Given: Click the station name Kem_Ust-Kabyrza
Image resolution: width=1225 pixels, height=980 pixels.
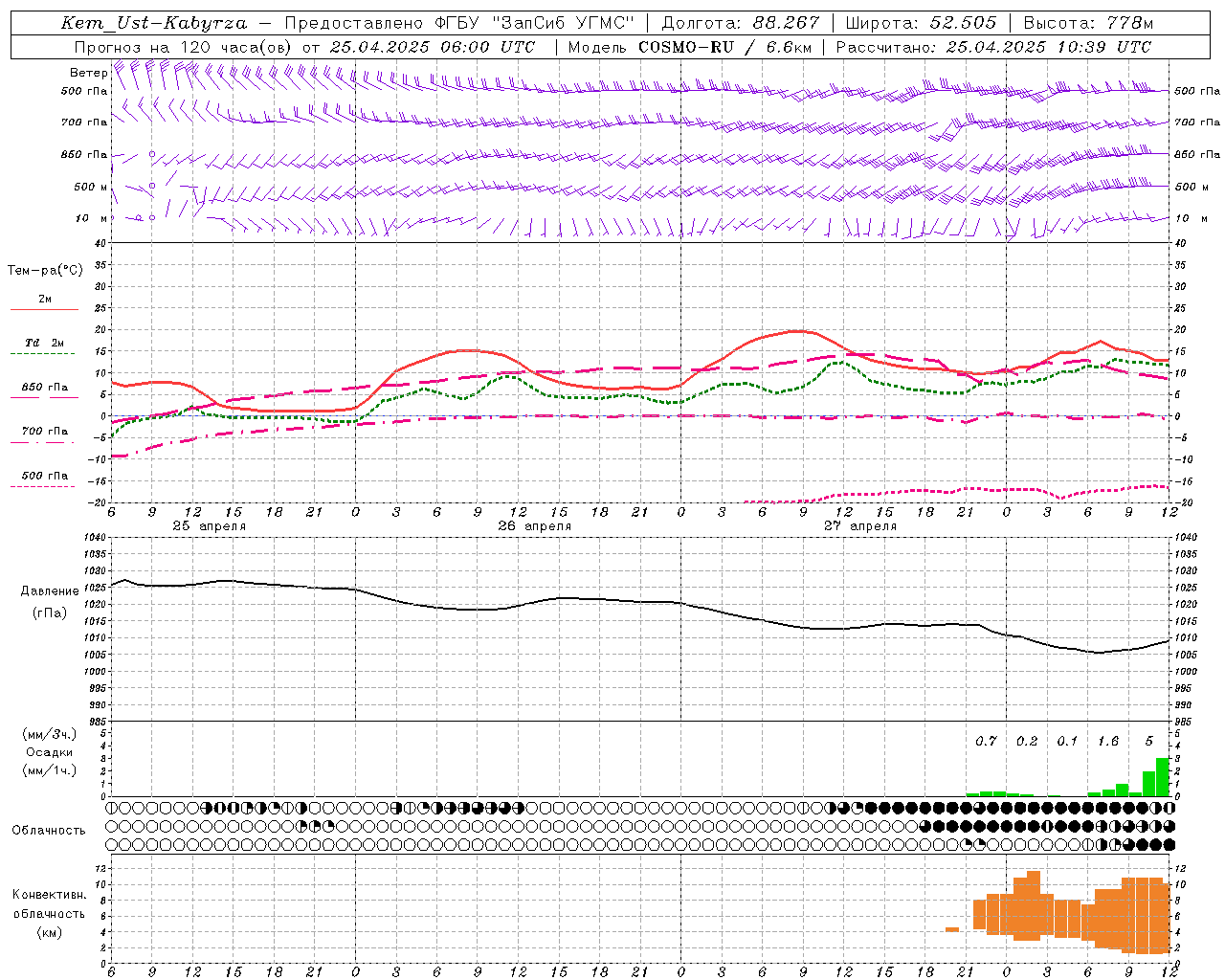Looking at the screenshot, I should tap(154, 23).
